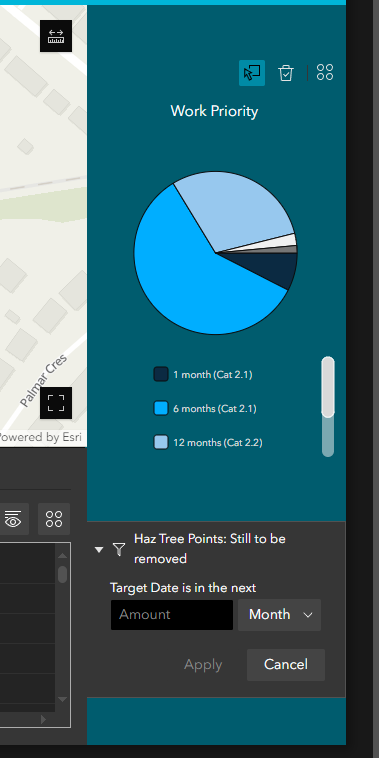Expand map to fullscreen view
Viewport: 379px width, 758px height.
point(56,403)
